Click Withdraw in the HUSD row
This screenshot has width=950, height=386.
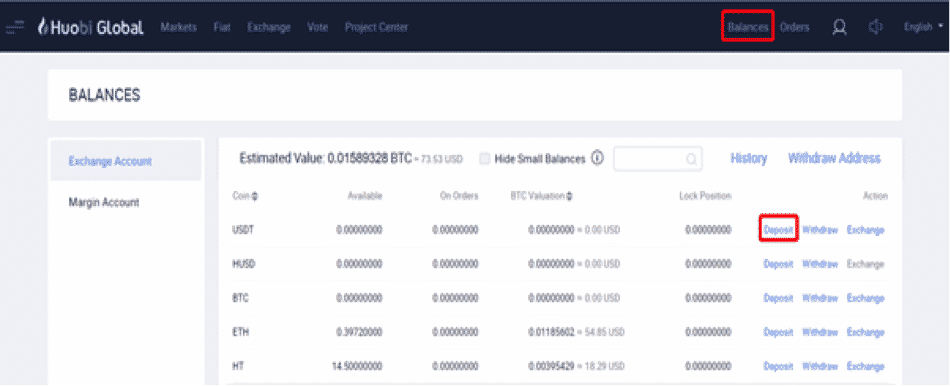pos(820,264)
